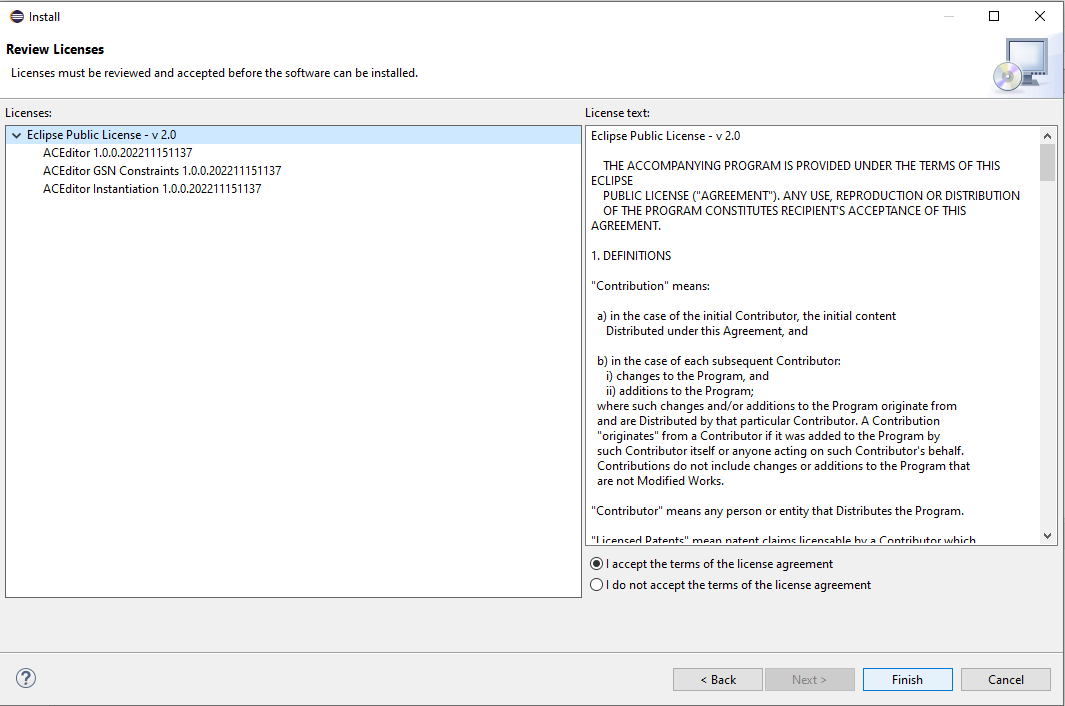
Task: Maximize the Install dialog window
Action: click(994, 16)
